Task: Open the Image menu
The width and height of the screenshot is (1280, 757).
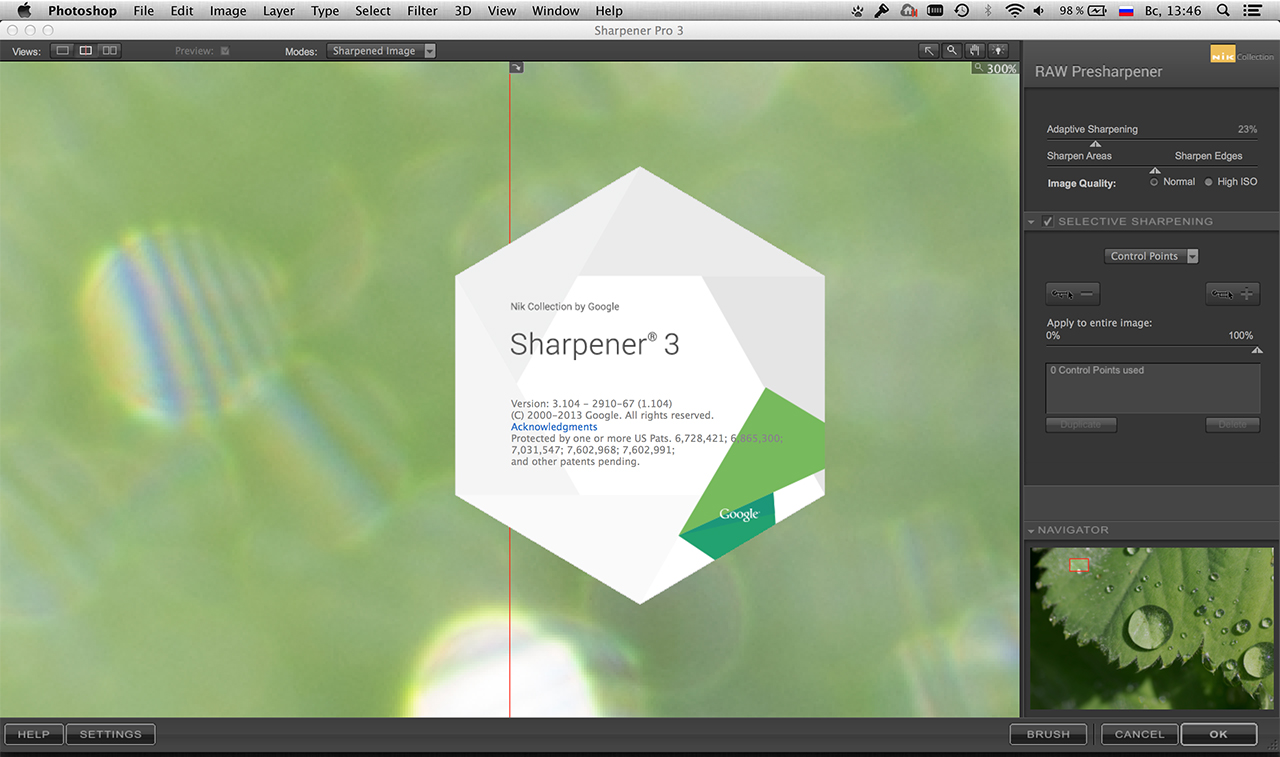Action: point(228,11)
